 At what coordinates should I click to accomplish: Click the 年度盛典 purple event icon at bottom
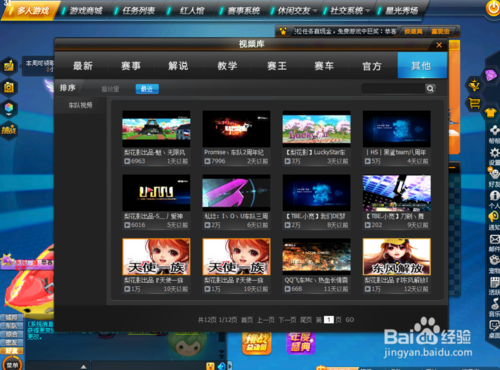(x=300, y=343)
